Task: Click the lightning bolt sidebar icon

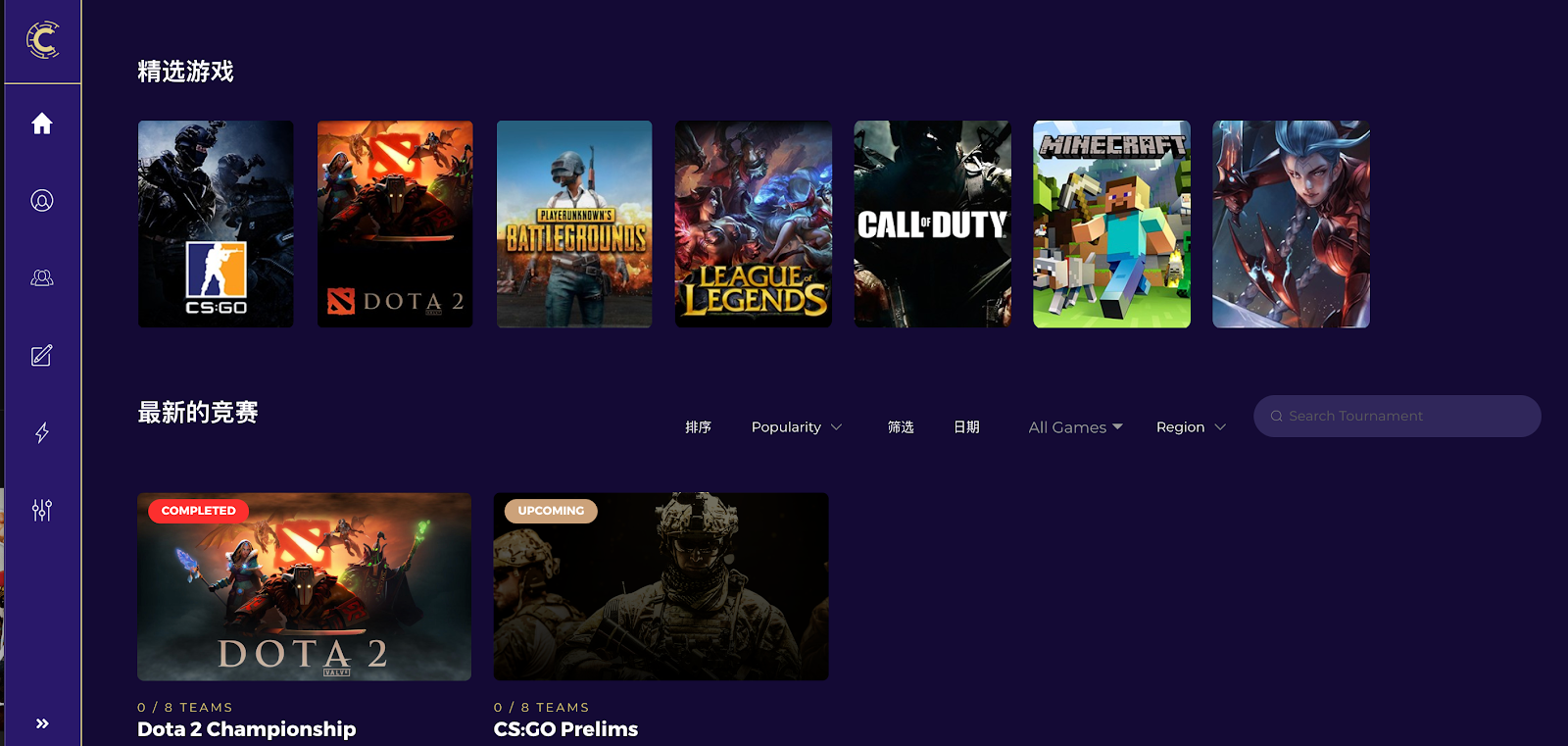Action: click(x=42, y=432)
